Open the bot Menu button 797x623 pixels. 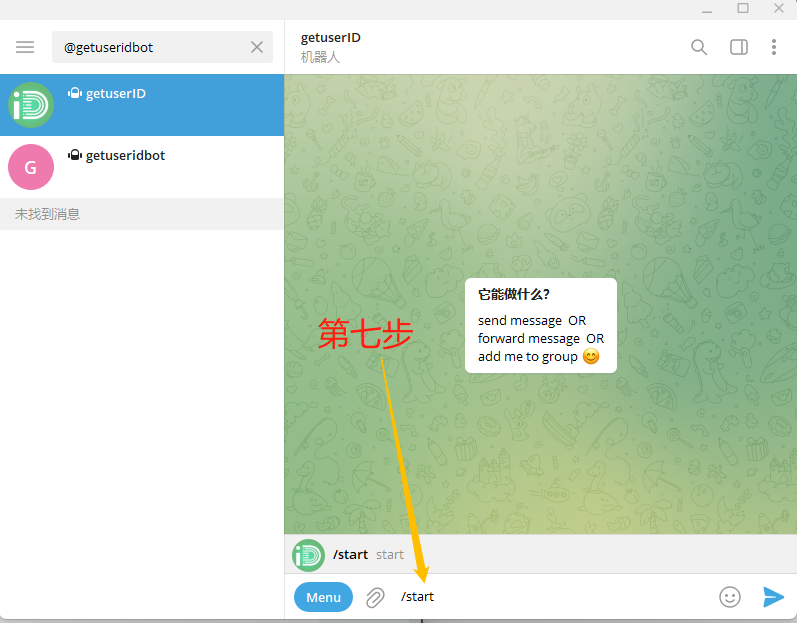pos(323,597)
